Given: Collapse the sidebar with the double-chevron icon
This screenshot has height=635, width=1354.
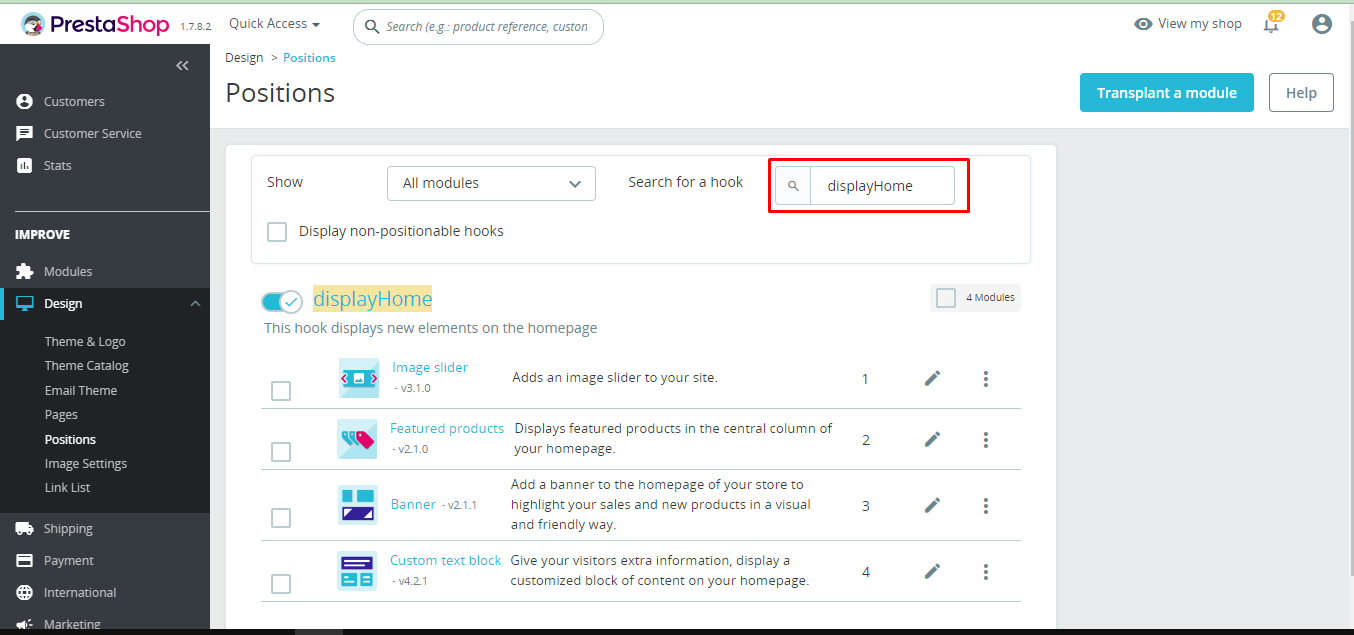Looking at the screenshot, I should click(182, 66).
